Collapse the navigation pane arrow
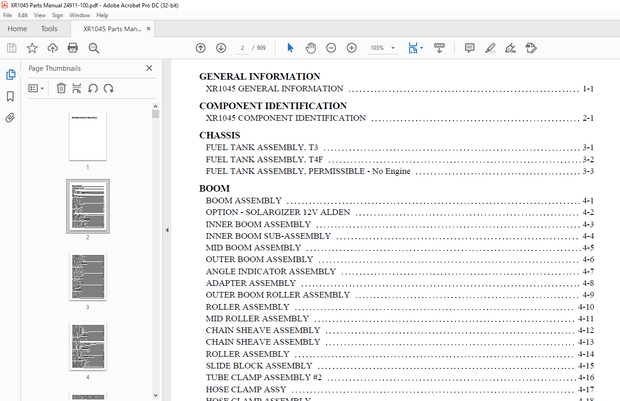 pyautogui.click(x=167, y=230)
